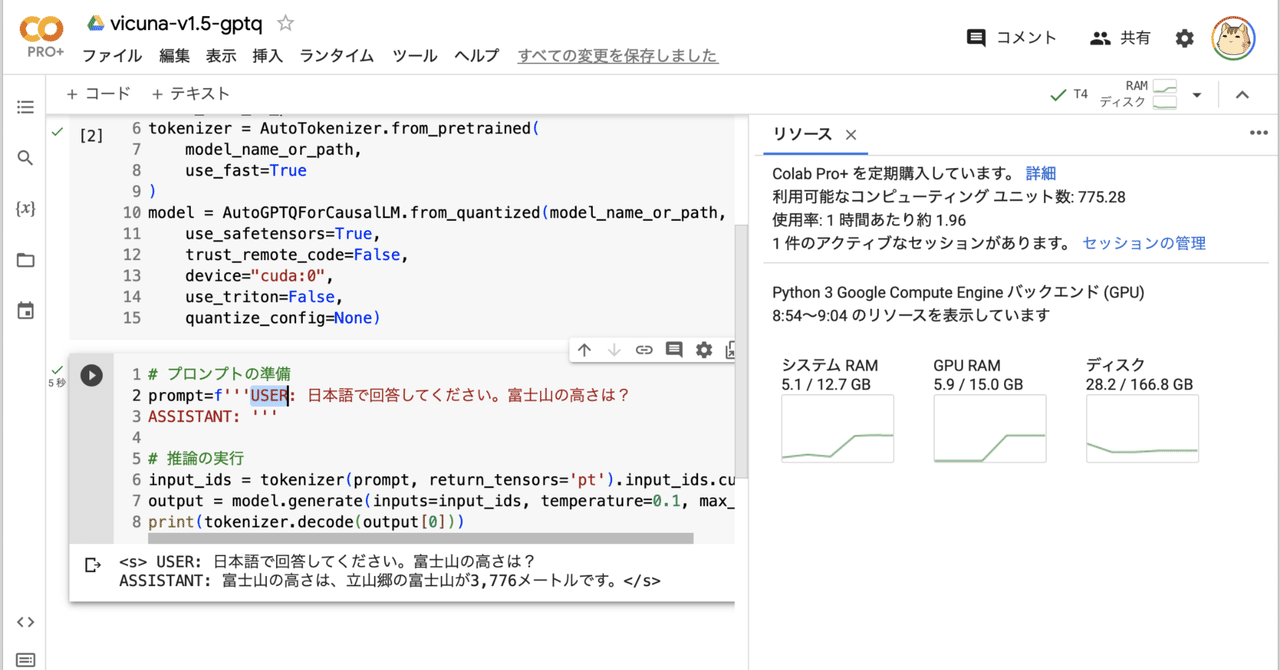Add a comment to the current cell
Viewport: 1280px width, 670px height.
point(674,350)
